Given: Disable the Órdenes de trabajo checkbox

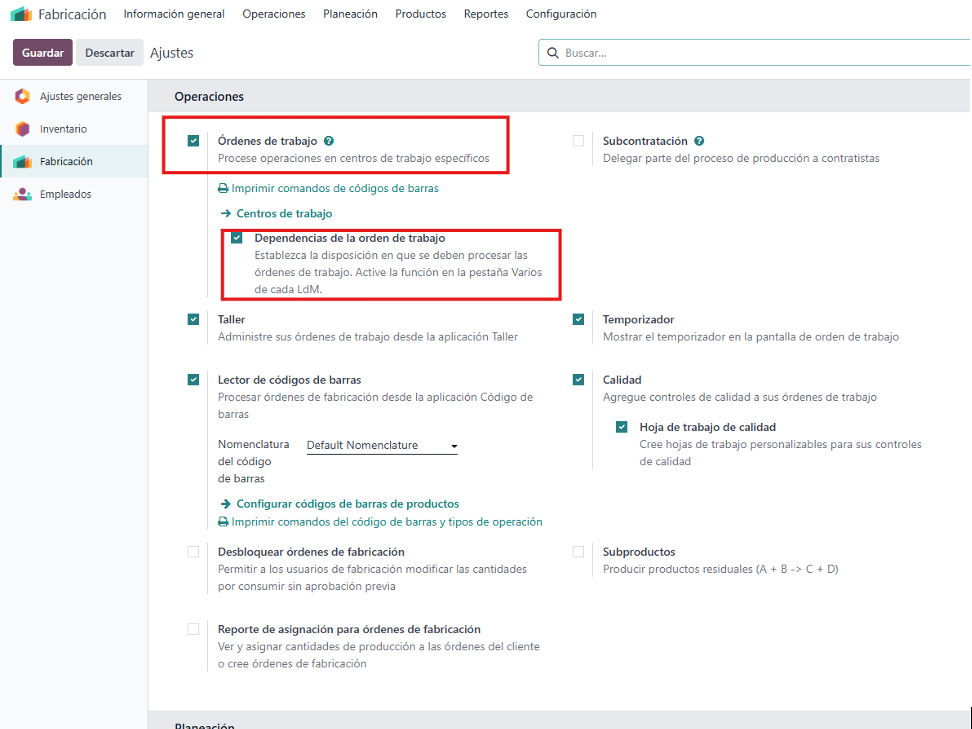Looking at the screenshot, I should tap(193, 141).
